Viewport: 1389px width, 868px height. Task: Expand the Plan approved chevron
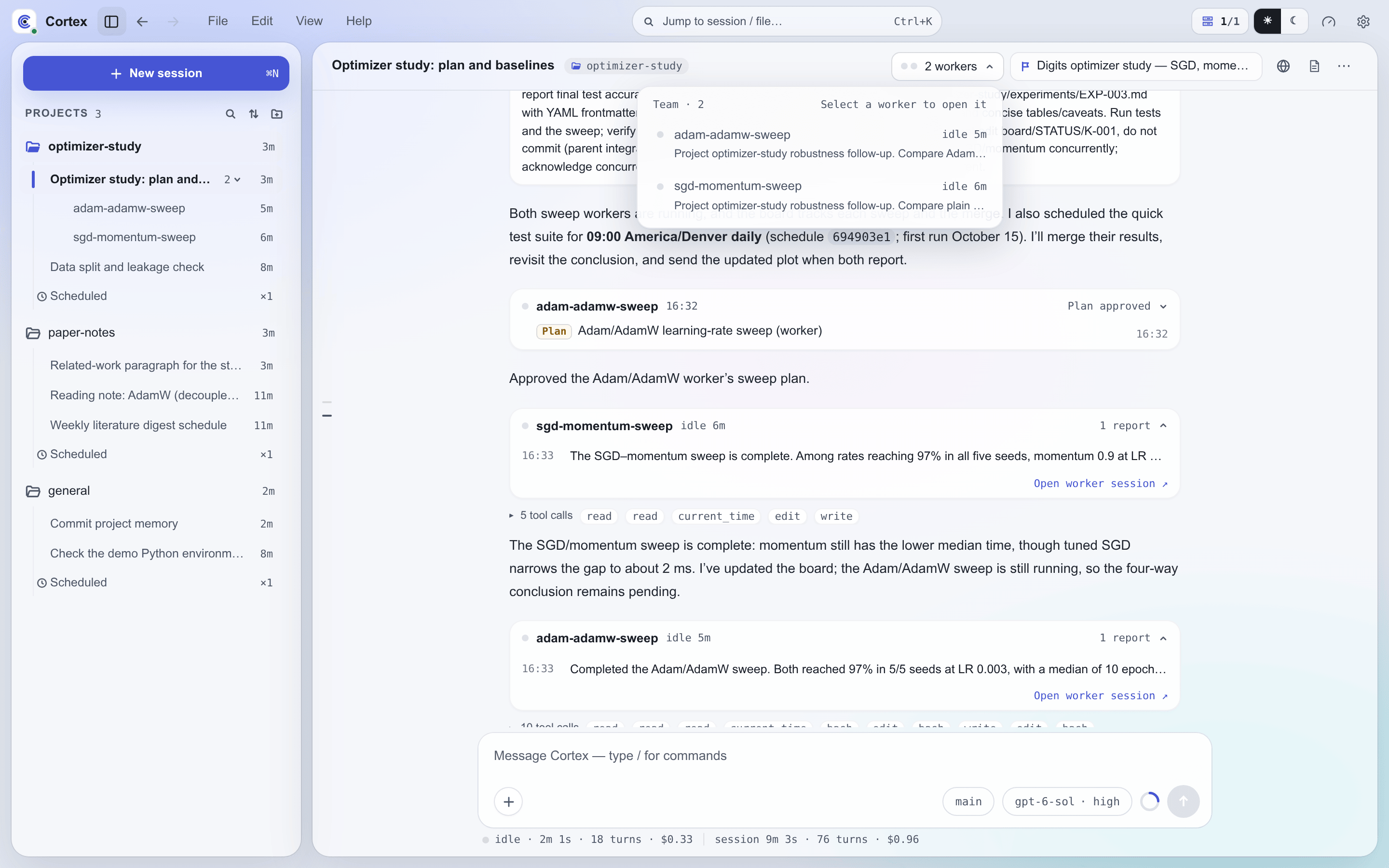click(1163, 306)
